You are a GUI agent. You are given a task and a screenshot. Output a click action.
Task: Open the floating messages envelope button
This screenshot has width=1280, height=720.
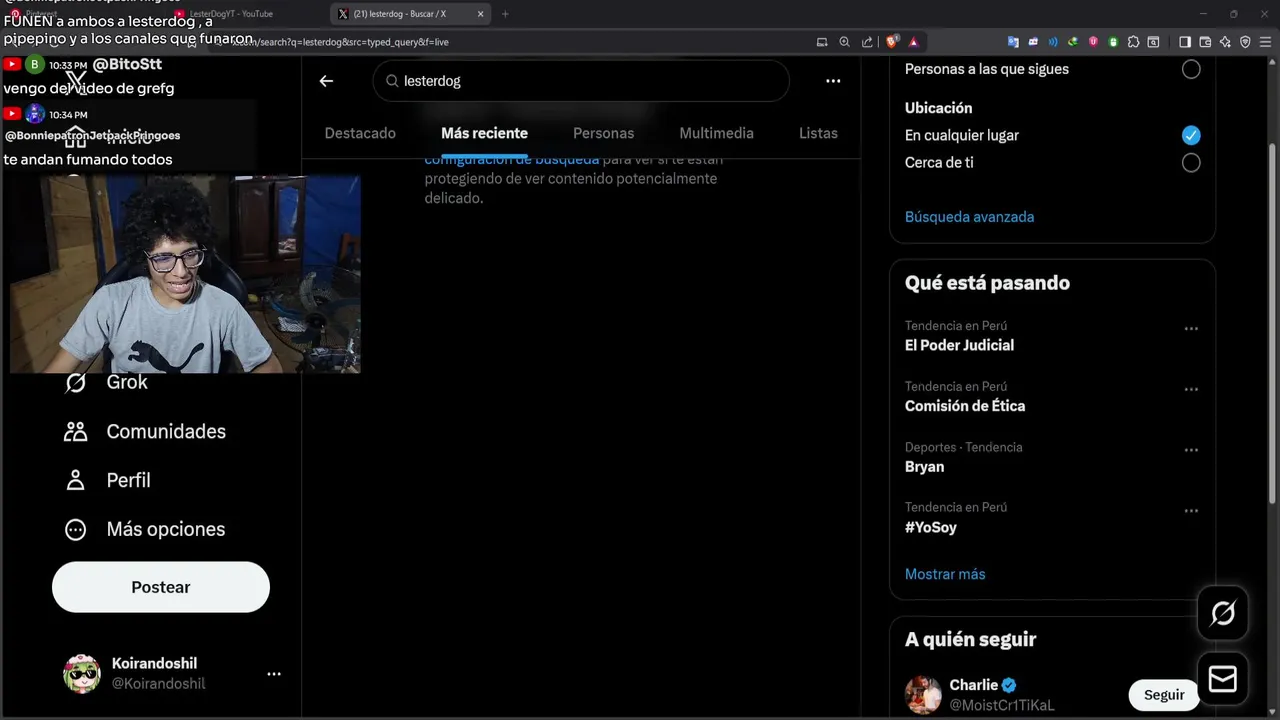(x=1223, y=679)
